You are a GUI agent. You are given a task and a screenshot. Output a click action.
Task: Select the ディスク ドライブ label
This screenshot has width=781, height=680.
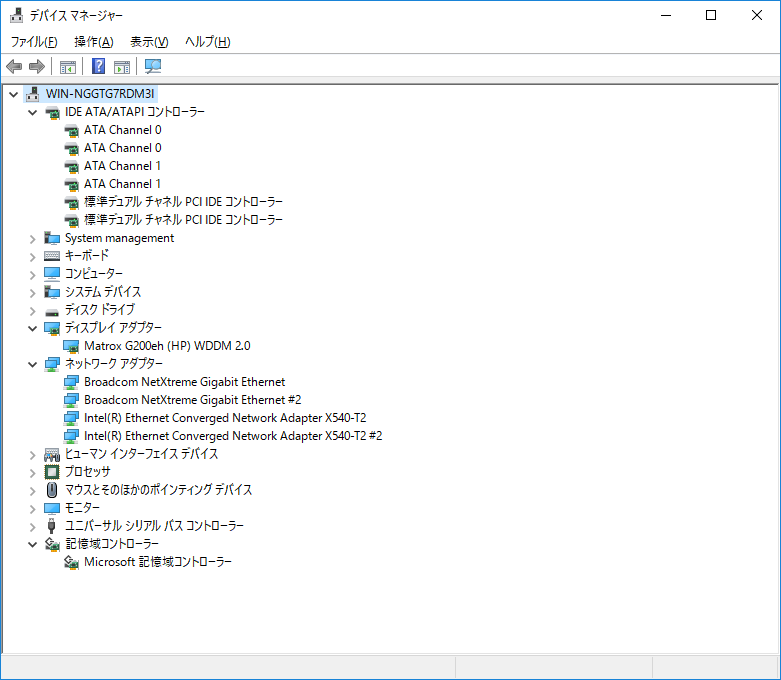tap(100, 310)
